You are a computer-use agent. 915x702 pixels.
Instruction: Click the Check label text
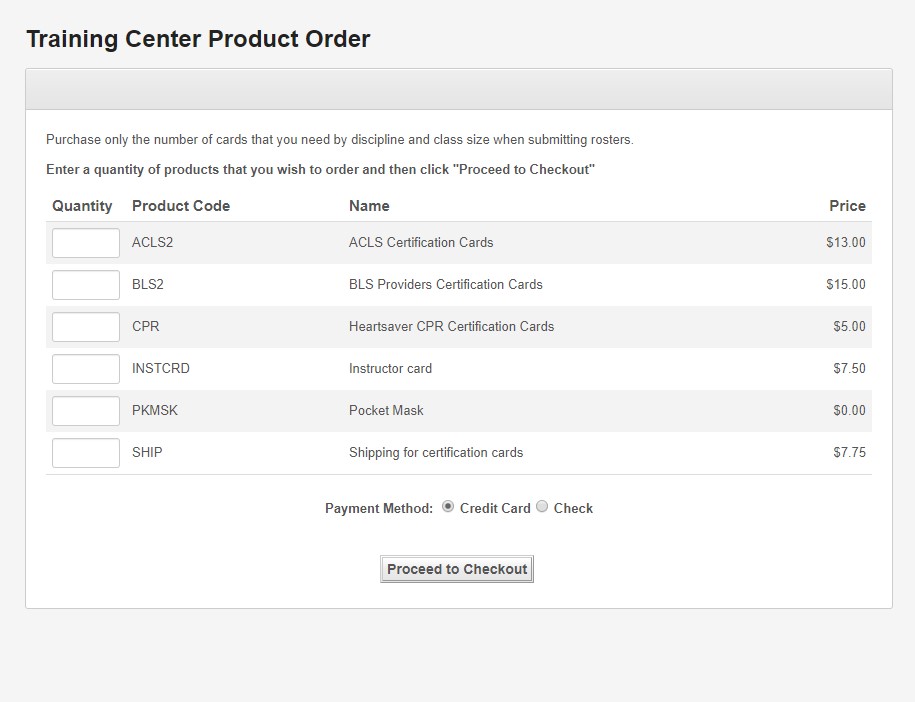tap(573, 508)
